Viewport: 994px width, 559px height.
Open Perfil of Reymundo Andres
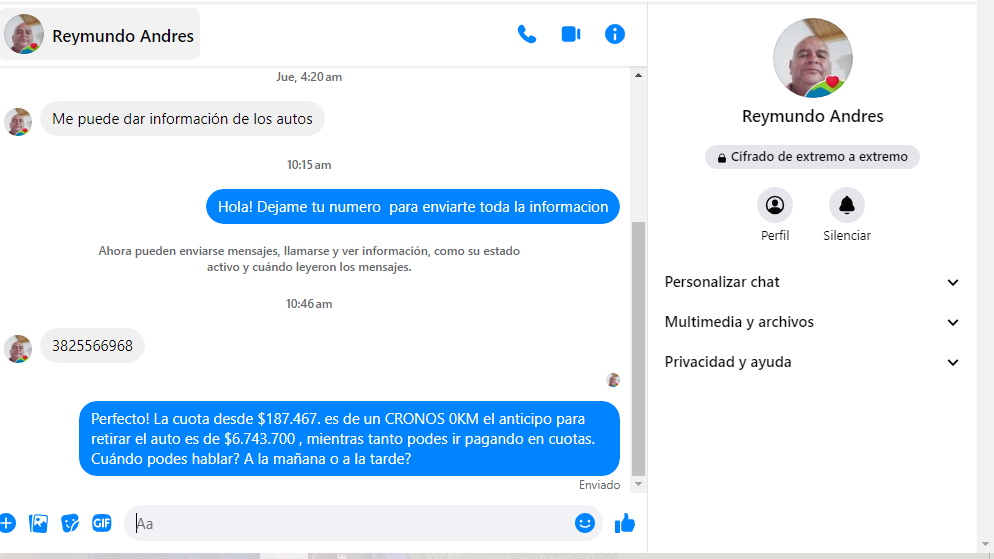pos(774,205)
